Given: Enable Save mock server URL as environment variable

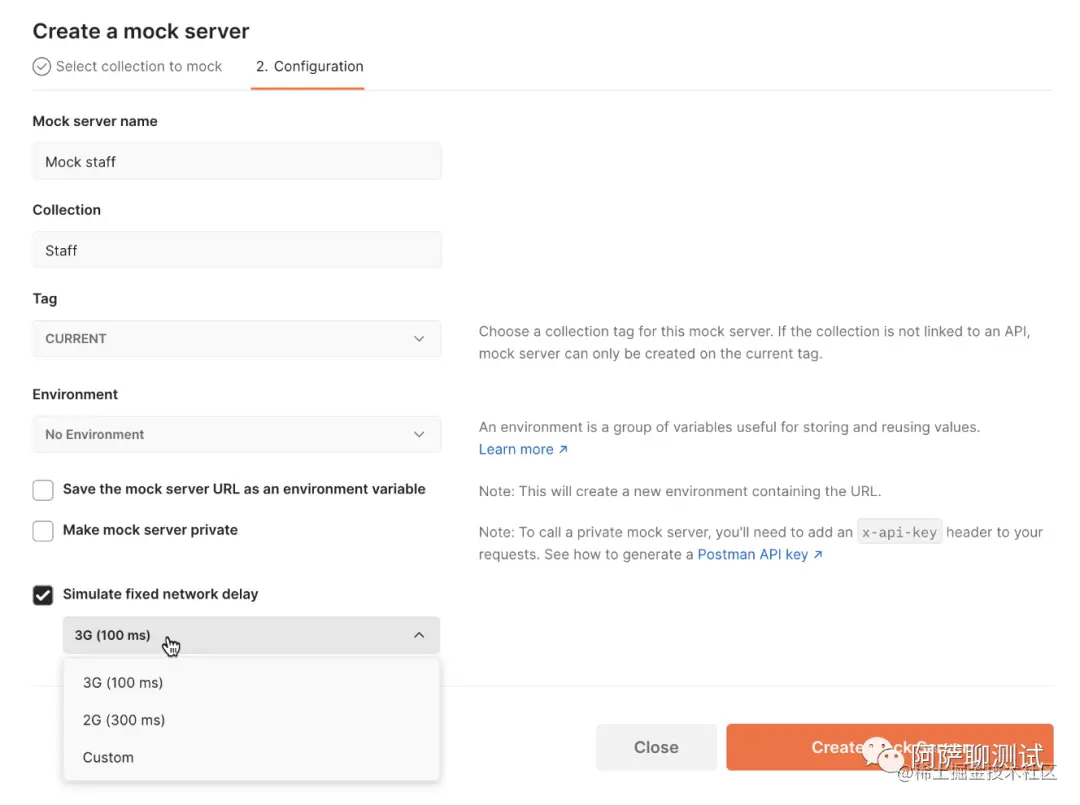Looking at the screenshot, I should click(x=43, y=490).
